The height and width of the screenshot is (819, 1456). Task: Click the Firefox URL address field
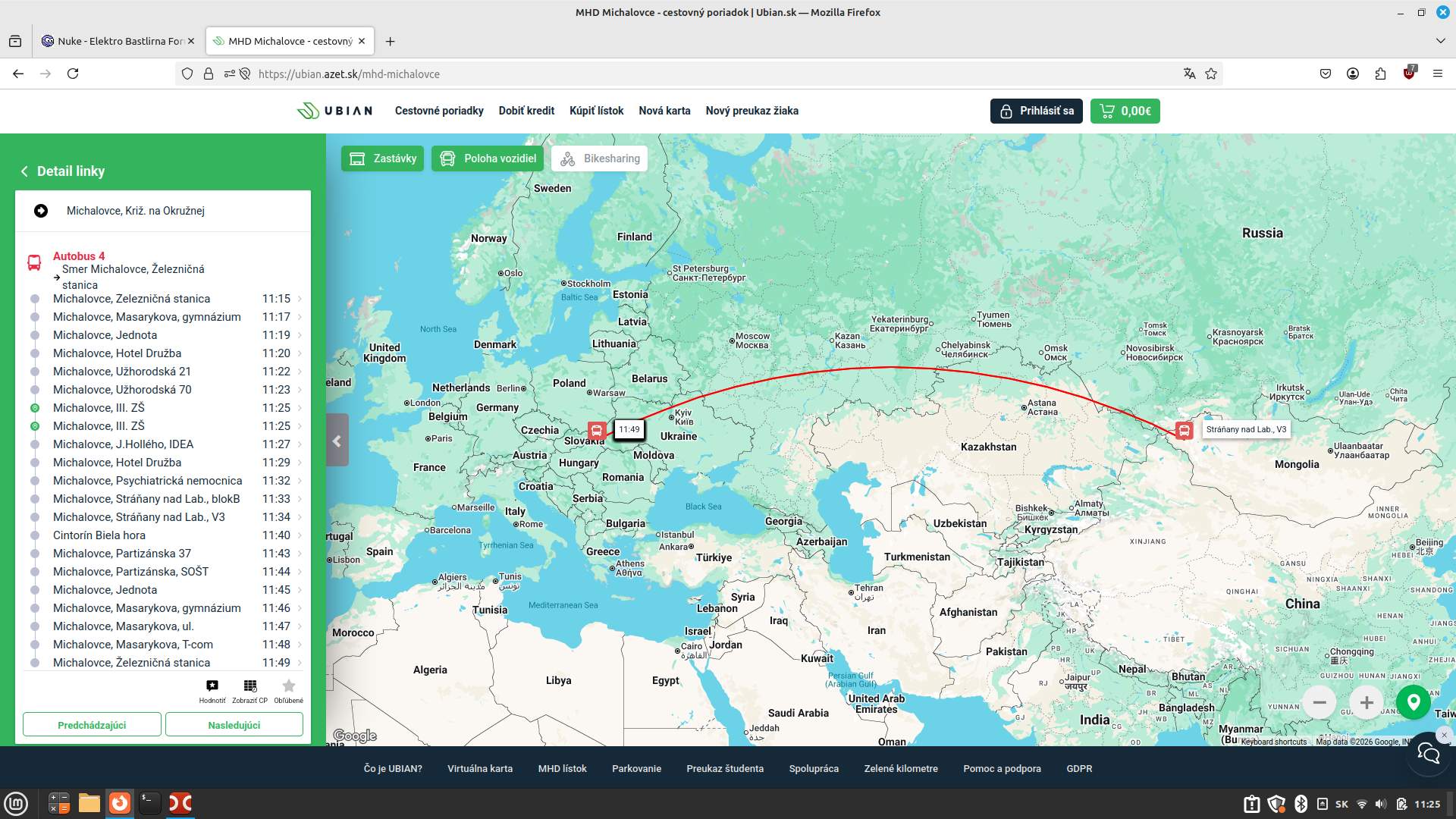[682, 74]
